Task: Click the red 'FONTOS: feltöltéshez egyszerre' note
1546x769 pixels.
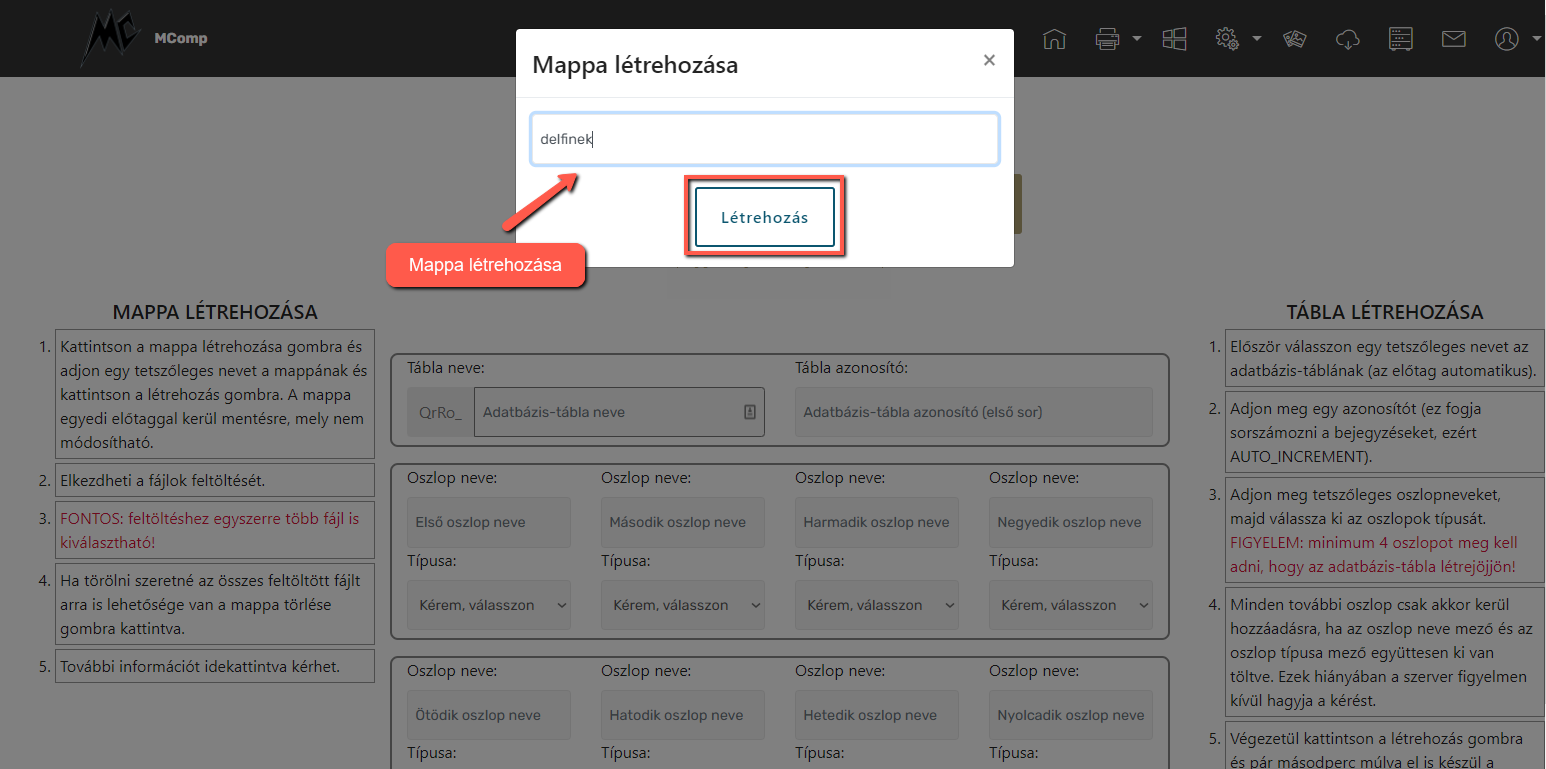Action: tap(209, 530)
